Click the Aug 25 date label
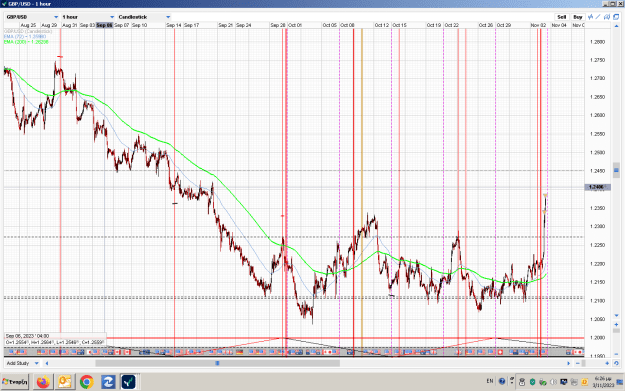The width and height of the screenshot is (625, 391). click(28, 25)
